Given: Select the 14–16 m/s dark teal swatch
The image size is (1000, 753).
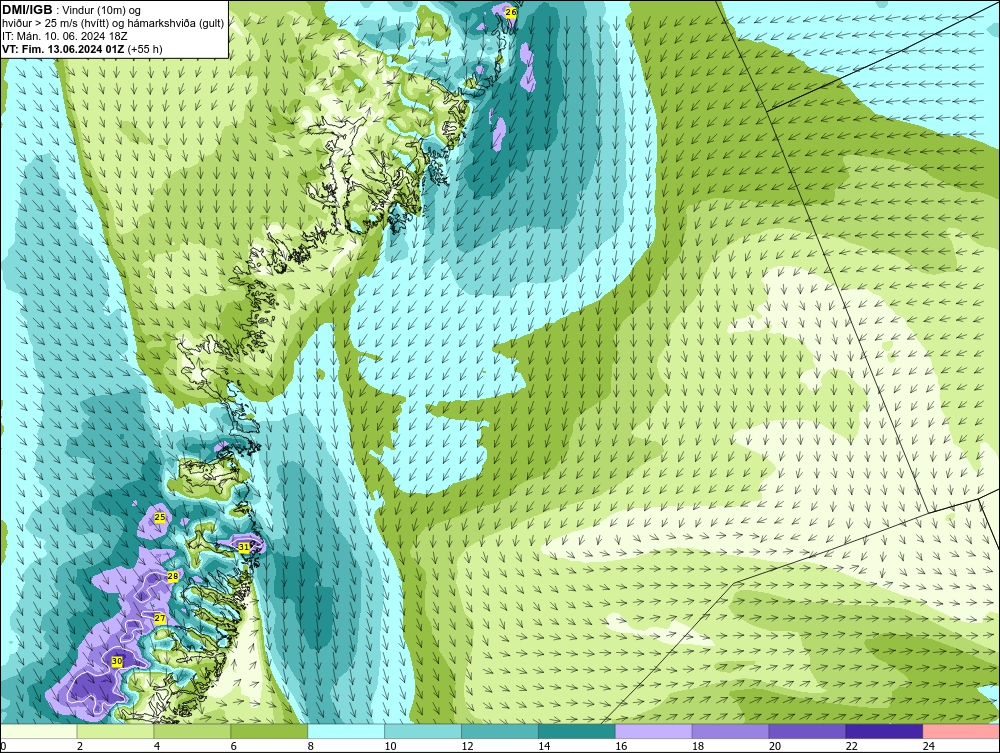Looking at the screenshot, I should point(577,731).
